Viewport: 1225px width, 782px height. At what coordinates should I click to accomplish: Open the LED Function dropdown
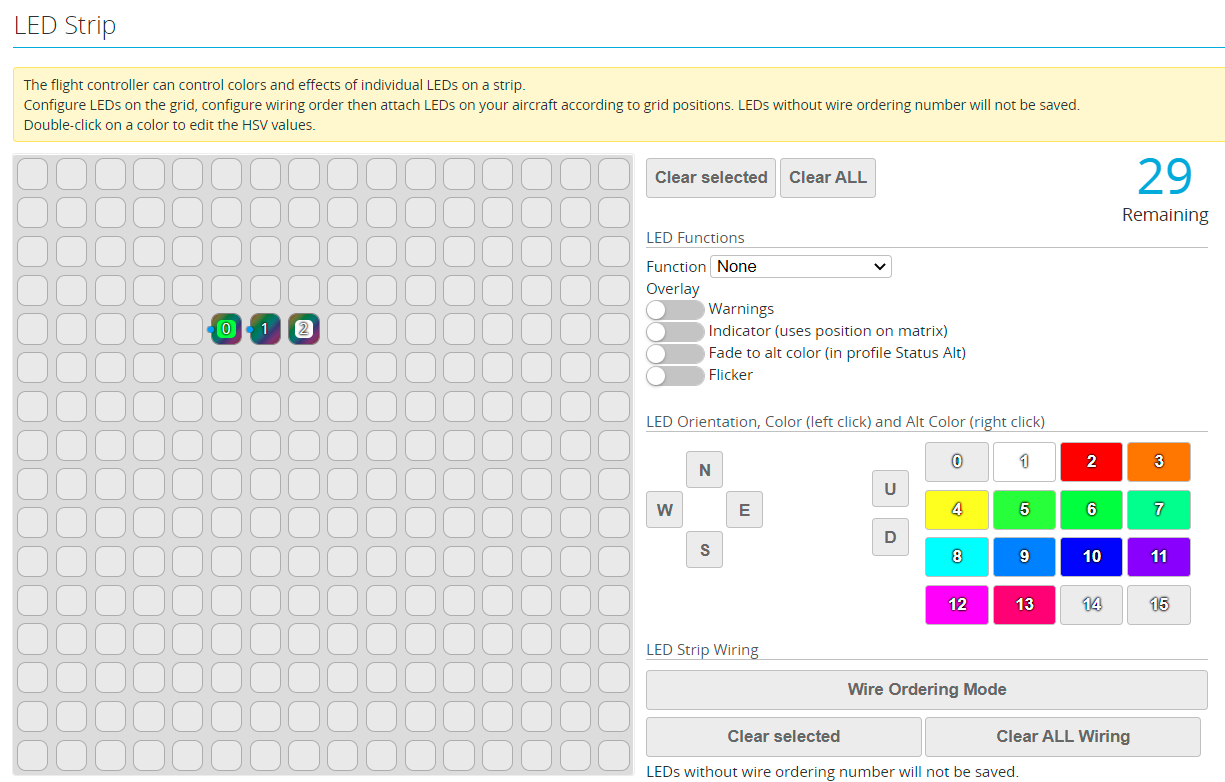click(800, 267)
